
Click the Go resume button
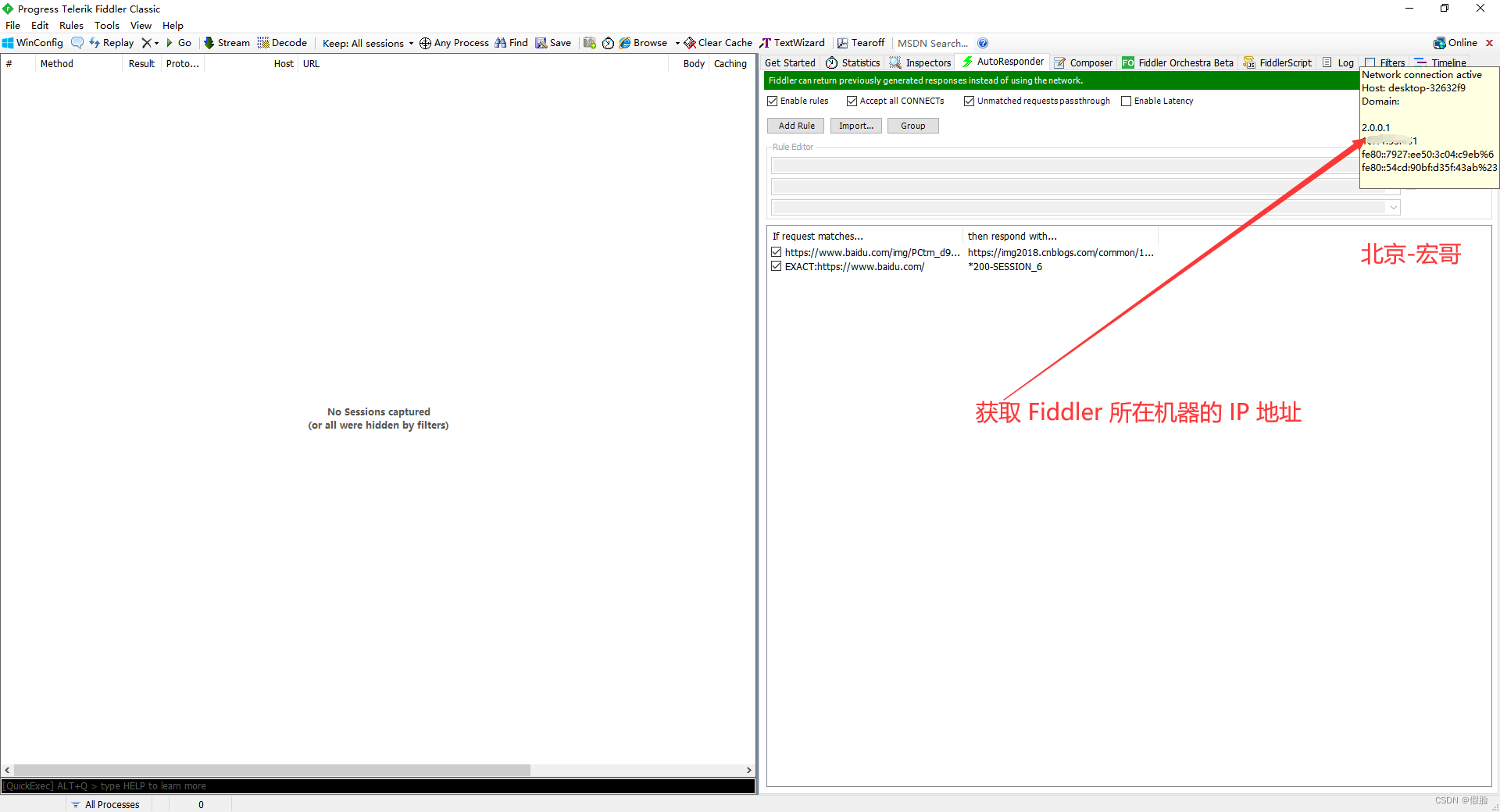click(179, 43)
